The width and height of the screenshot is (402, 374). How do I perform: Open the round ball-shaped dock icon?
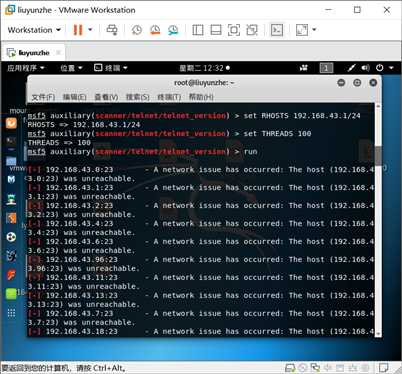pyautogui.click(x=11, y=237)
